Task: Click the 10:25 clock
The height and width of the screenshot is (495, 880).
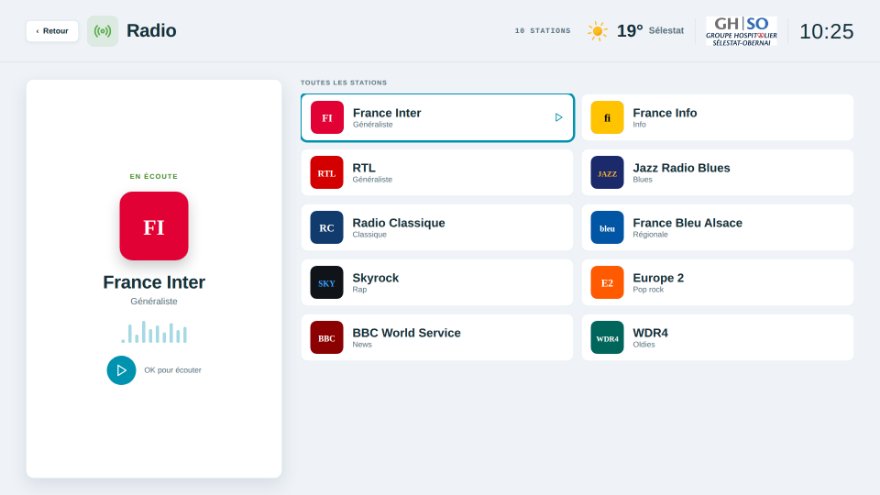Action: [826, 31]
